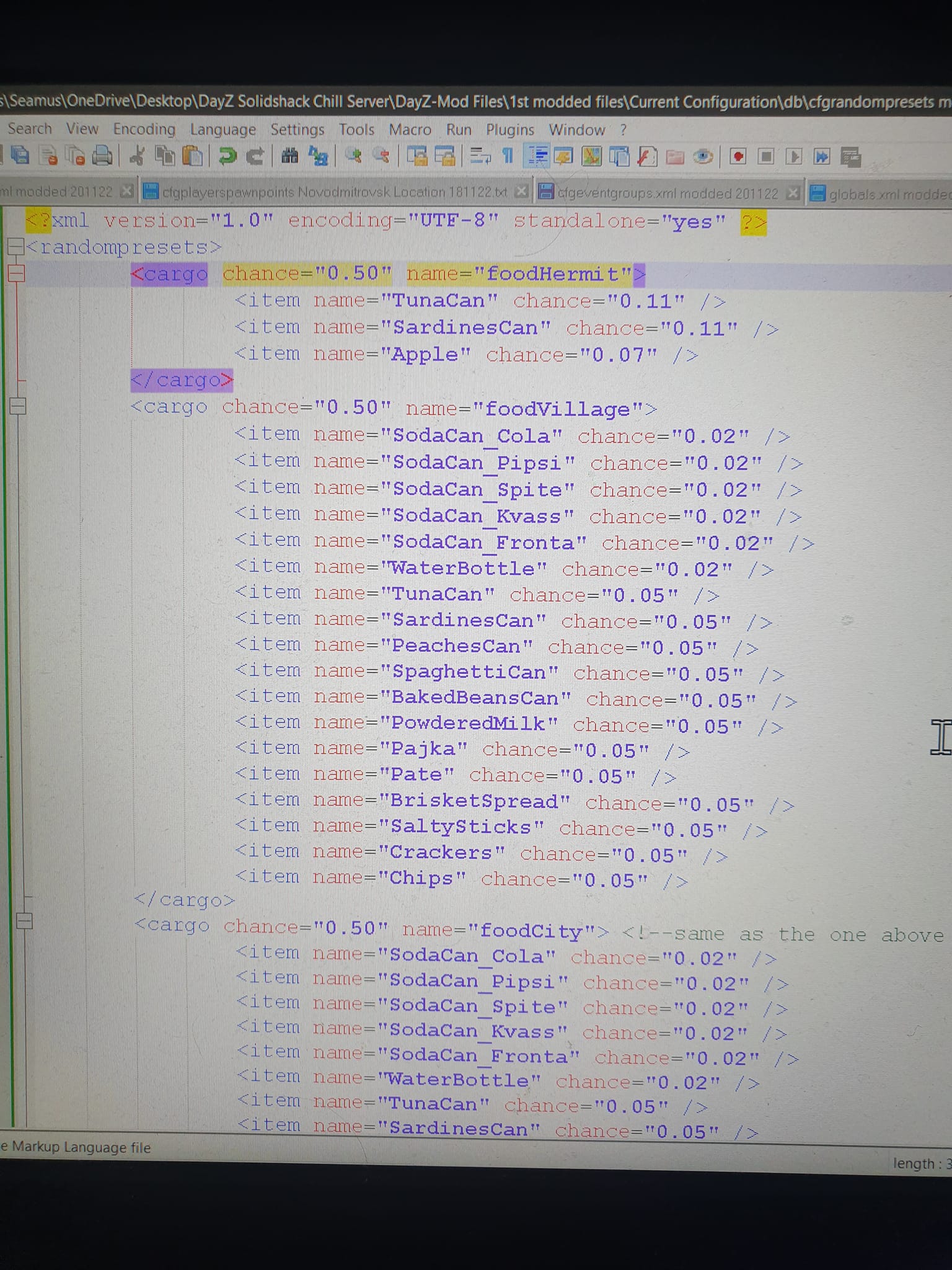Click the Save All toolbar icon
Image resolution: width=952 pixels, height=1270 pixels.
pos(20,156)
